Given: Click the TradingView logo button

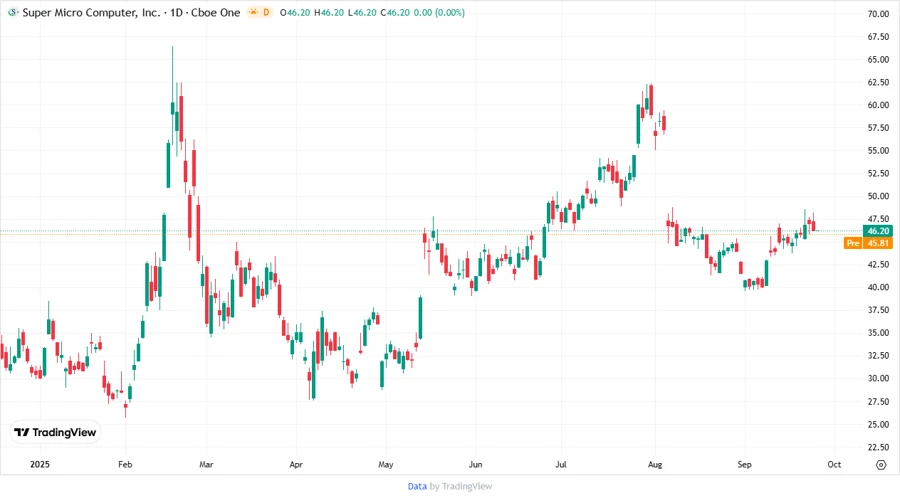Looking at the screenshot, I should tap(55, 433).
